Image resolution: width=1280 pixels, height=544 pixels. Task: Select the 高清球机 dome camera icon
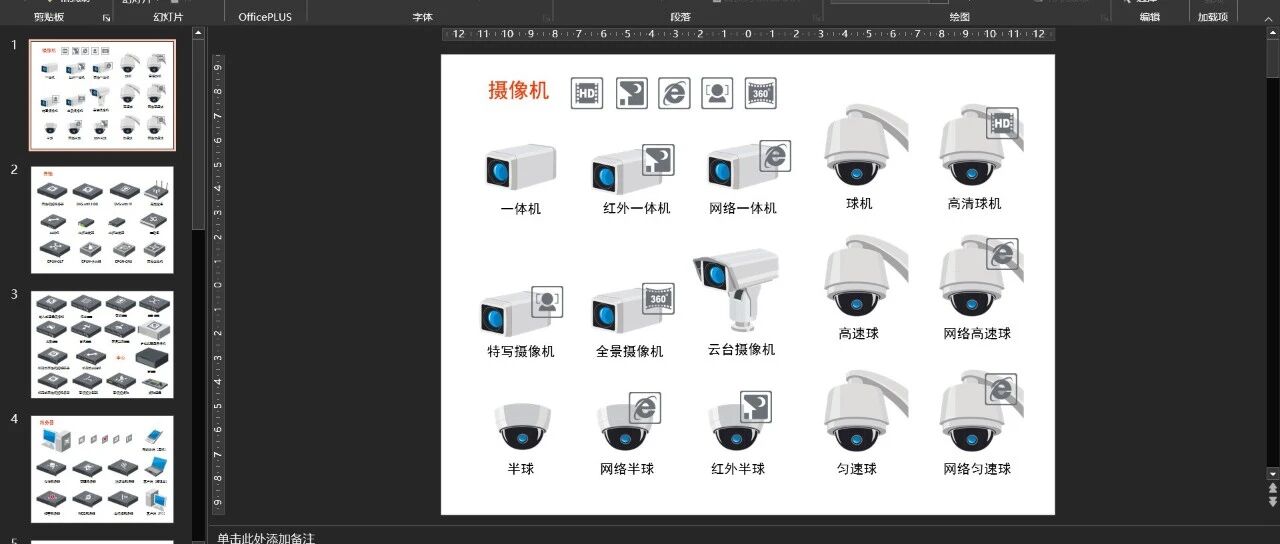(980, 146)
